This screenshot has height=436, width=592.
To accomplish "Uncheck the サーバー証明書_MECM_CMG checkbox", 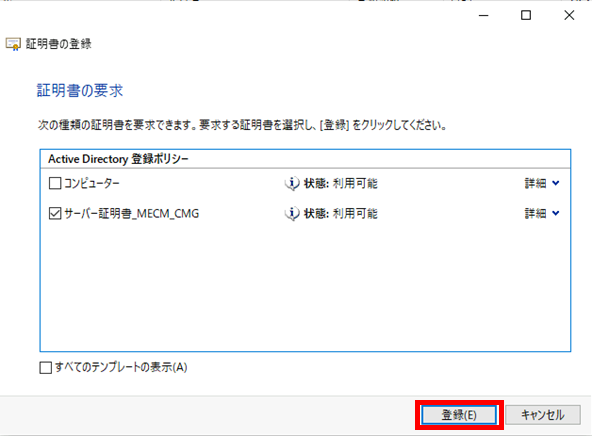I will click(x=55, y=214).
